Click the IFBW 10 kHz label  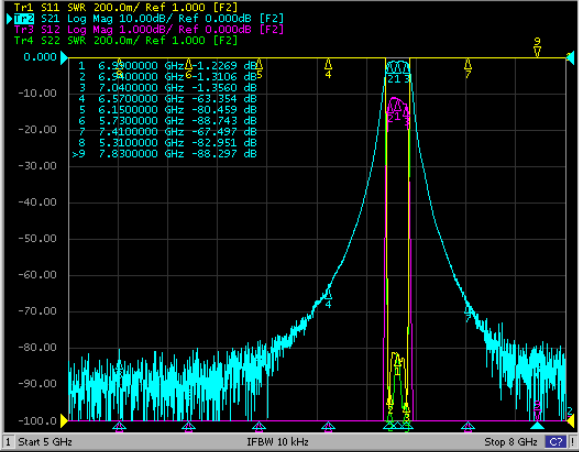[x=277, y=442]
